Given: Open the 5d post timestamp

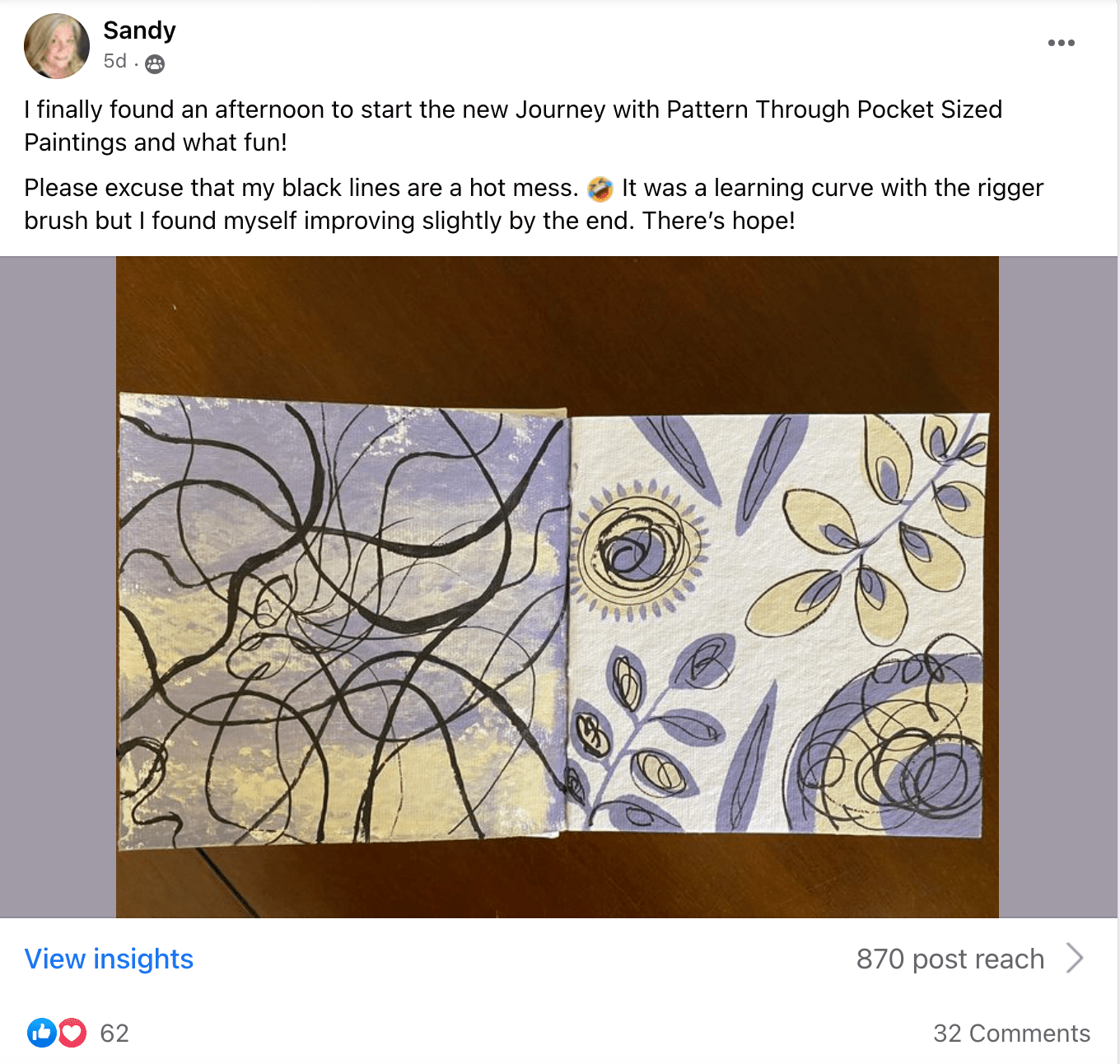Looking at the screenshot, I should [x=114, y=62].
